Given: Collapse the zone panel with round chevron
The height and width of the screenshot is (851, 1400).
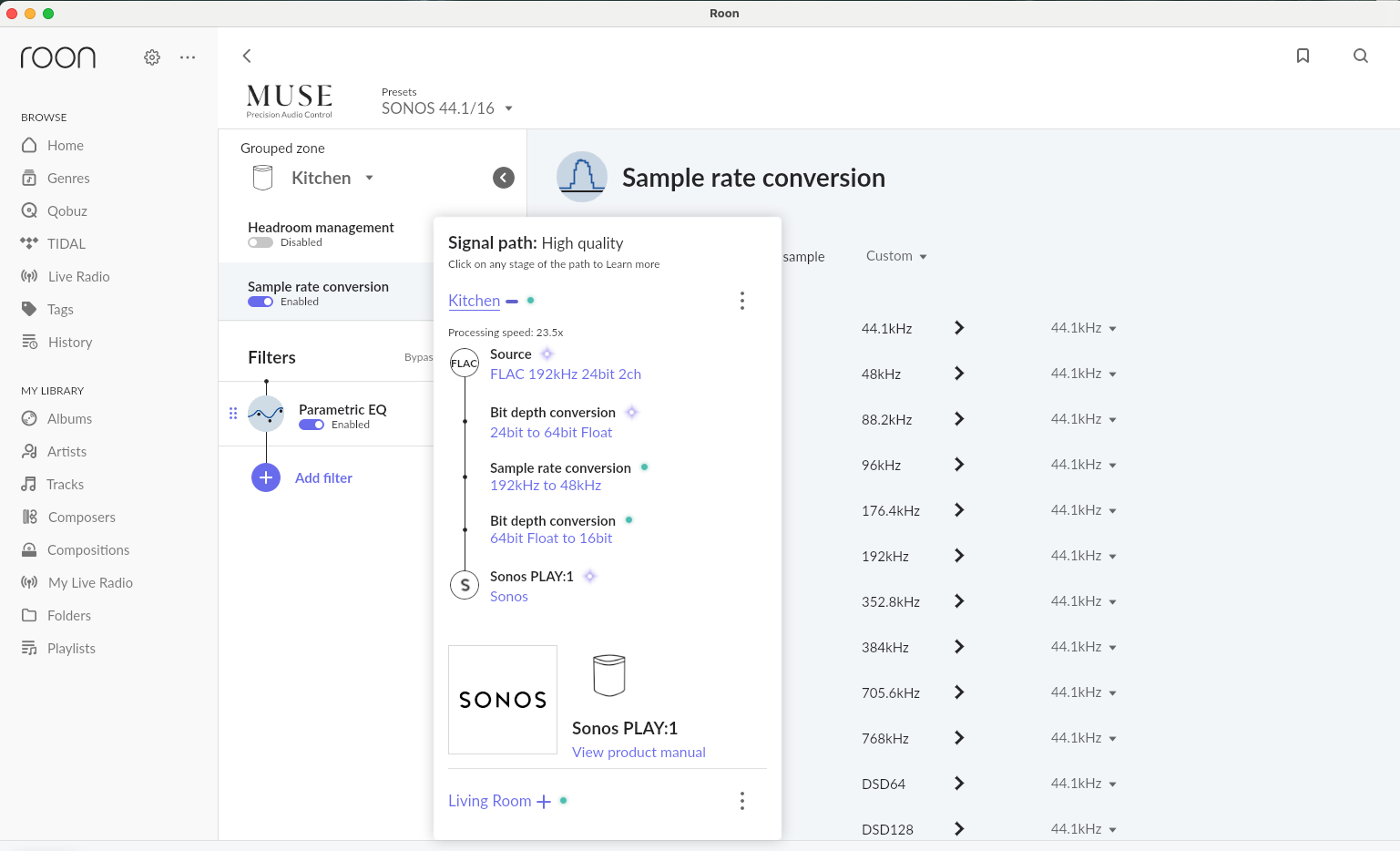Looking at the screenshot, I should [504, 178].
